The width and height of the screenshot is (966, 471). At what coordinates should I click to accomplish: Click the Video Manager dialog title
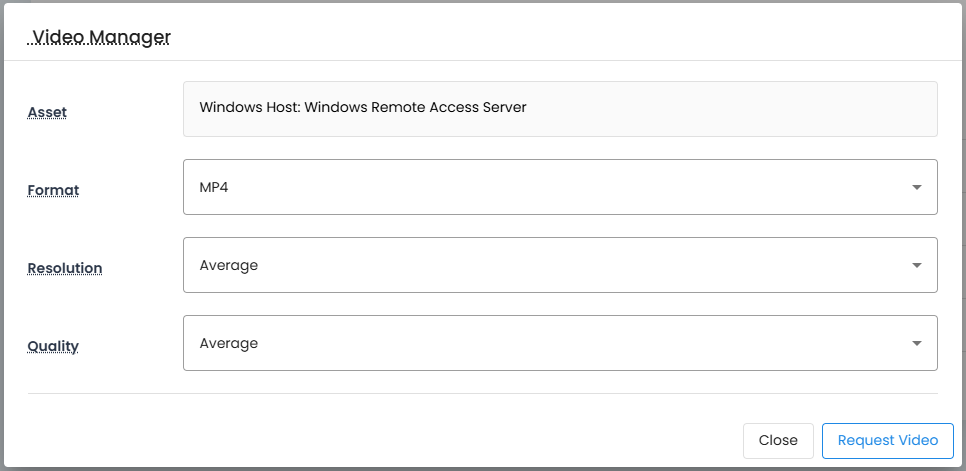point(100,38)
